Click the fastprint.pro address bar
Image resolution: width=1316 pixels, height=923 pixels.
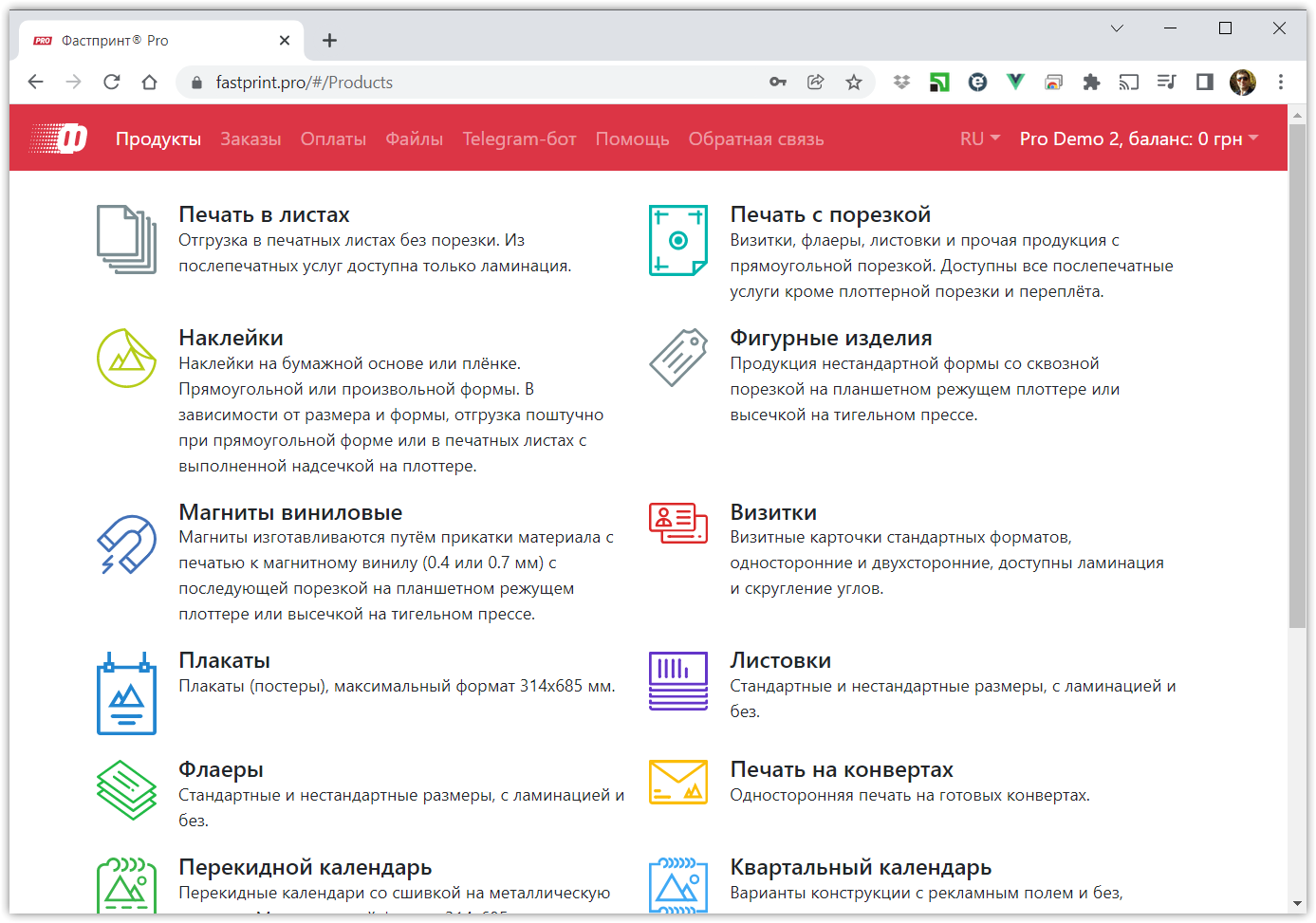(x=474, y=83)
